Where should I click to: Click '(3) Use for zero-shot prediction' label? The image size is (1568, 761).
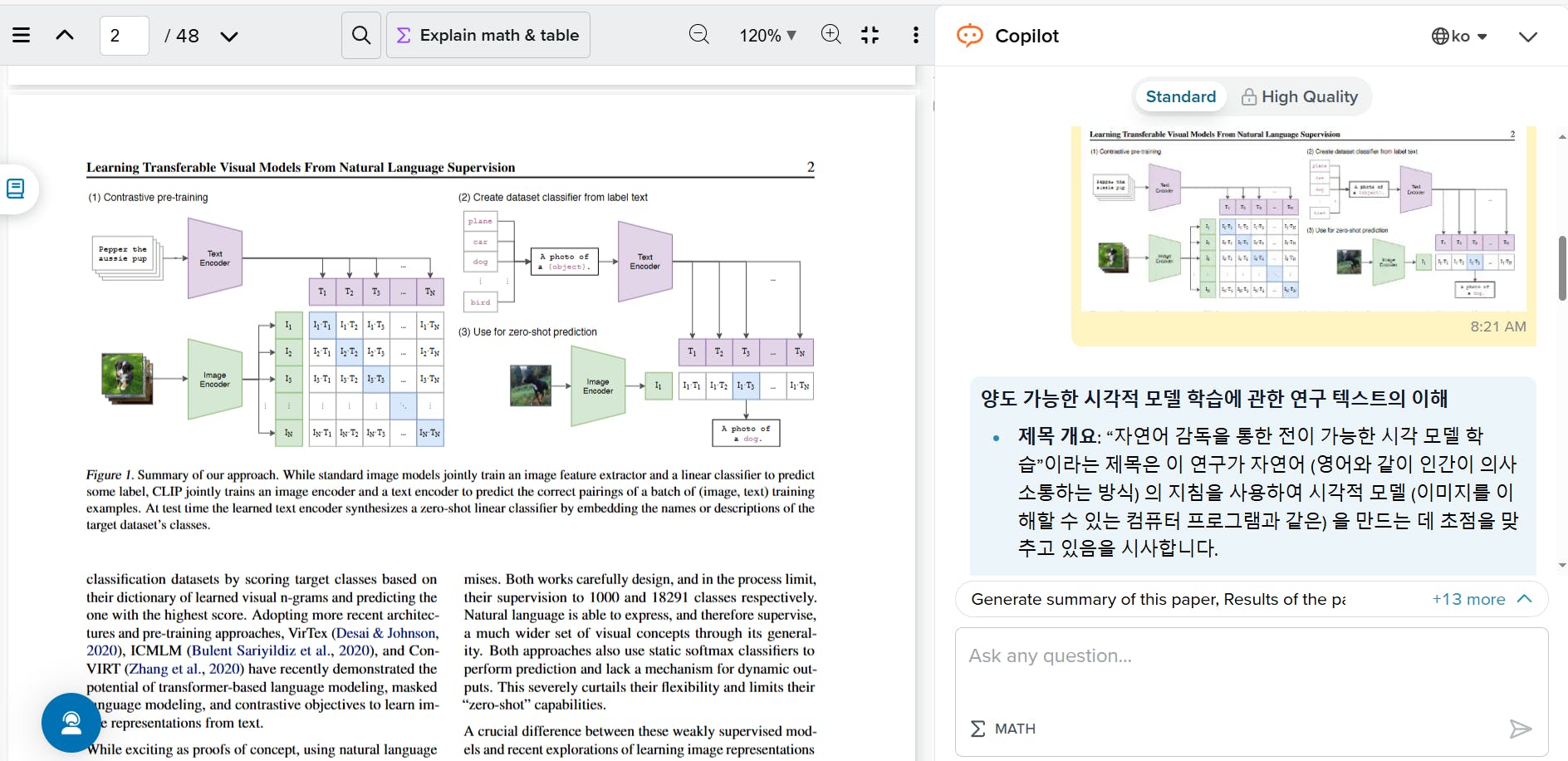(x=527, y=332)
